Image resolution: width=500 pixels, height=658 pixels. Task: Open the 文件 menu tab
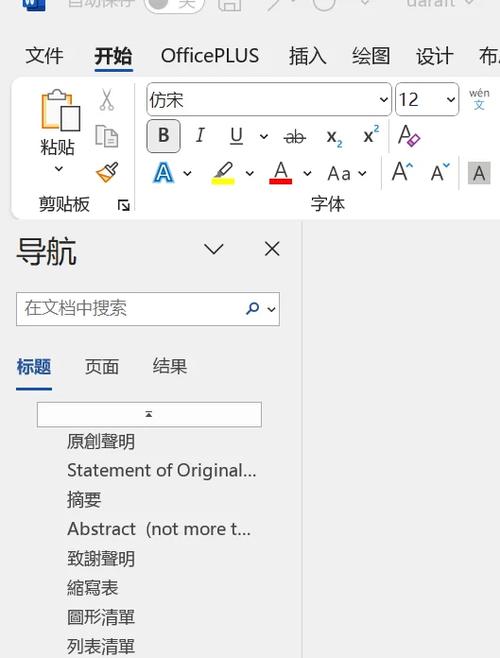coord(44,56)
